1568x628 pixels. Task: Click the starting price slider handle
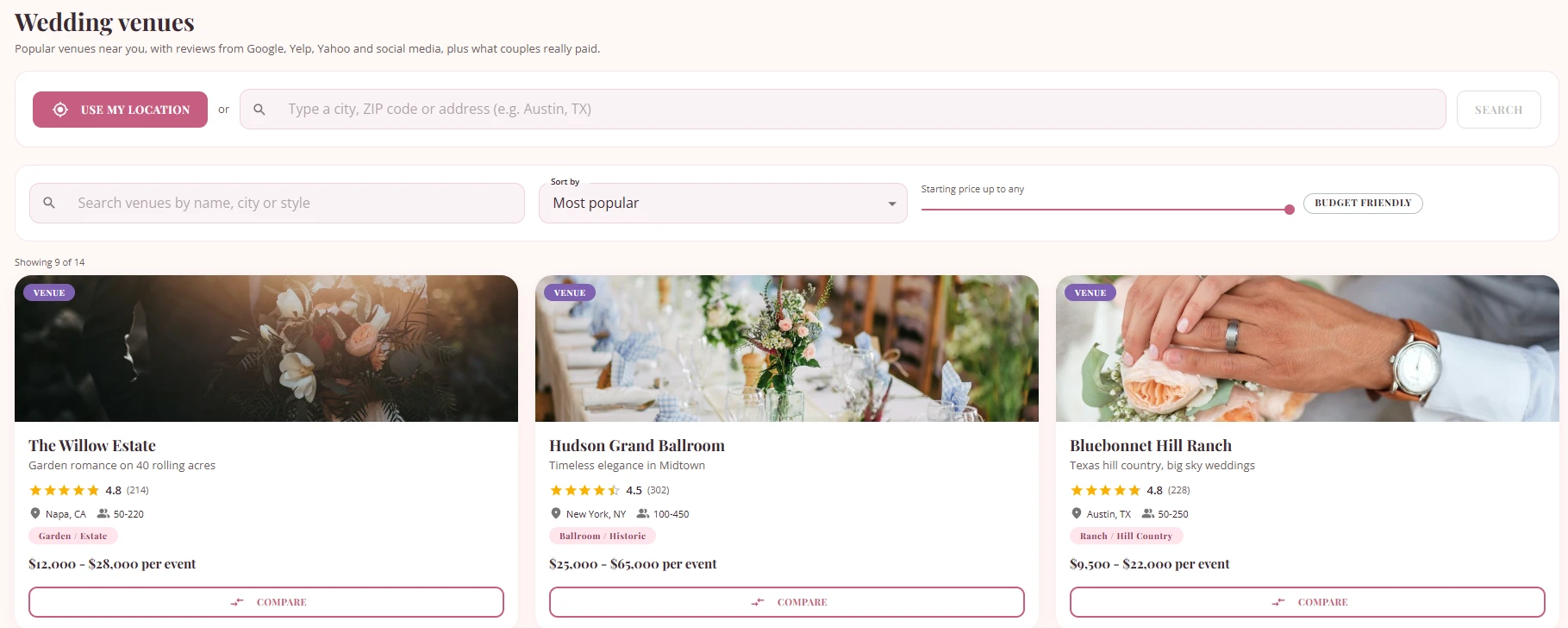pyautogui.click(x=1289, y=210)
